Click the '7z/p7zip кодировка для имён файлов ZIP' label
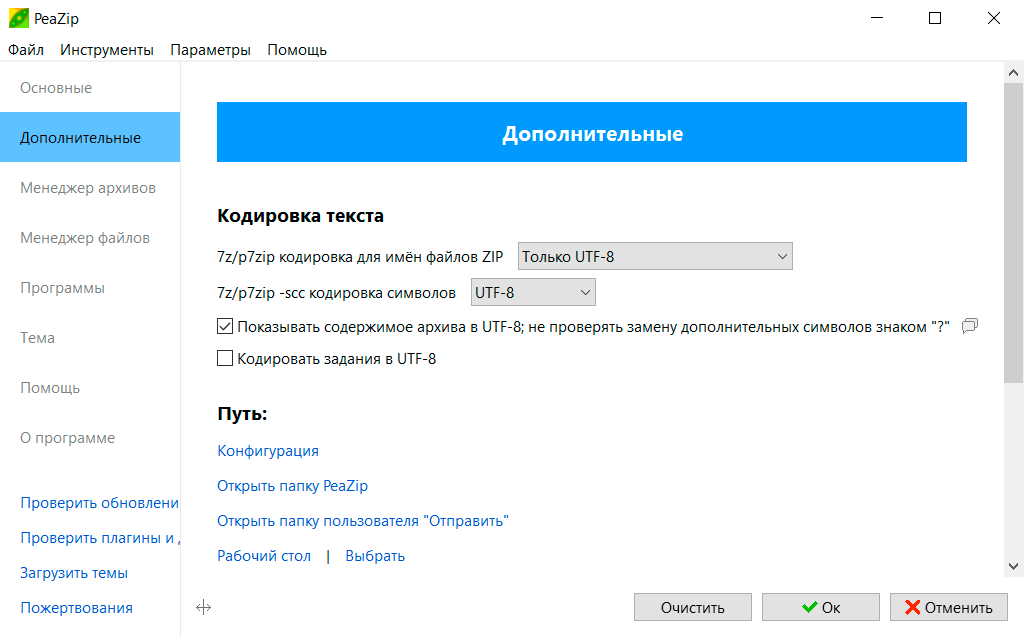1024x637 pixels. (x=360, y=257)
